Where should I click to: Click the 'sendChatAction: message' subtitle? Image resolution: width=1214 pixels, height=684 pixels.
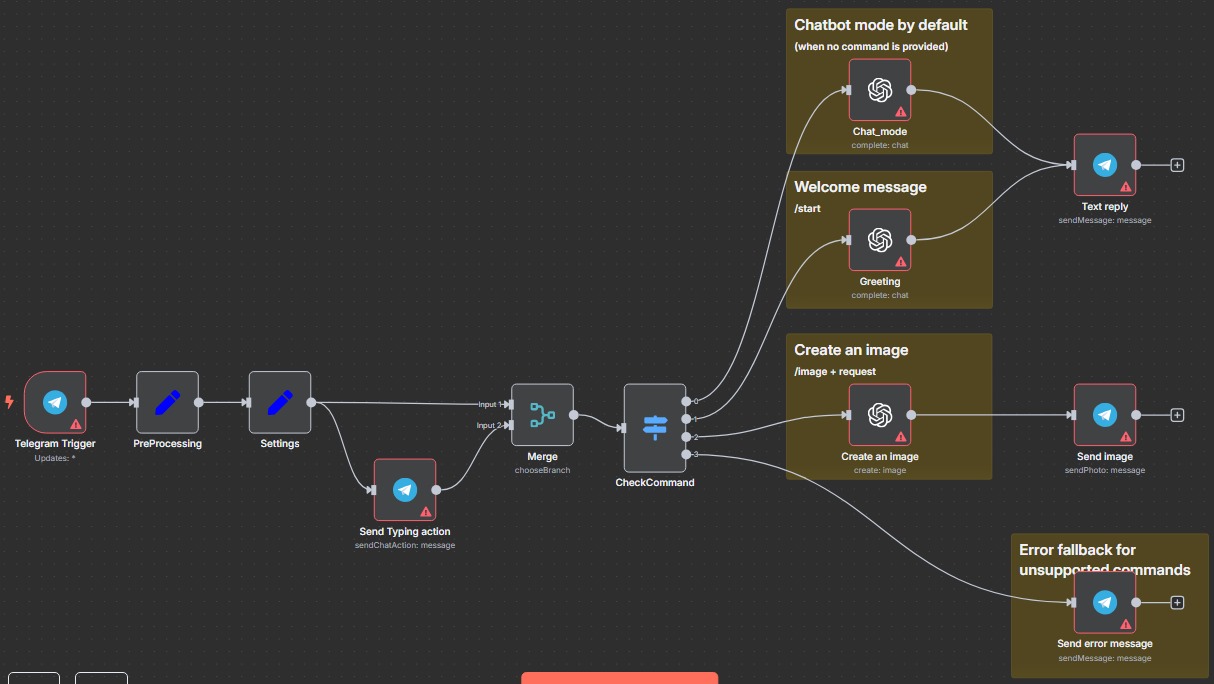(x=405, y=545)
